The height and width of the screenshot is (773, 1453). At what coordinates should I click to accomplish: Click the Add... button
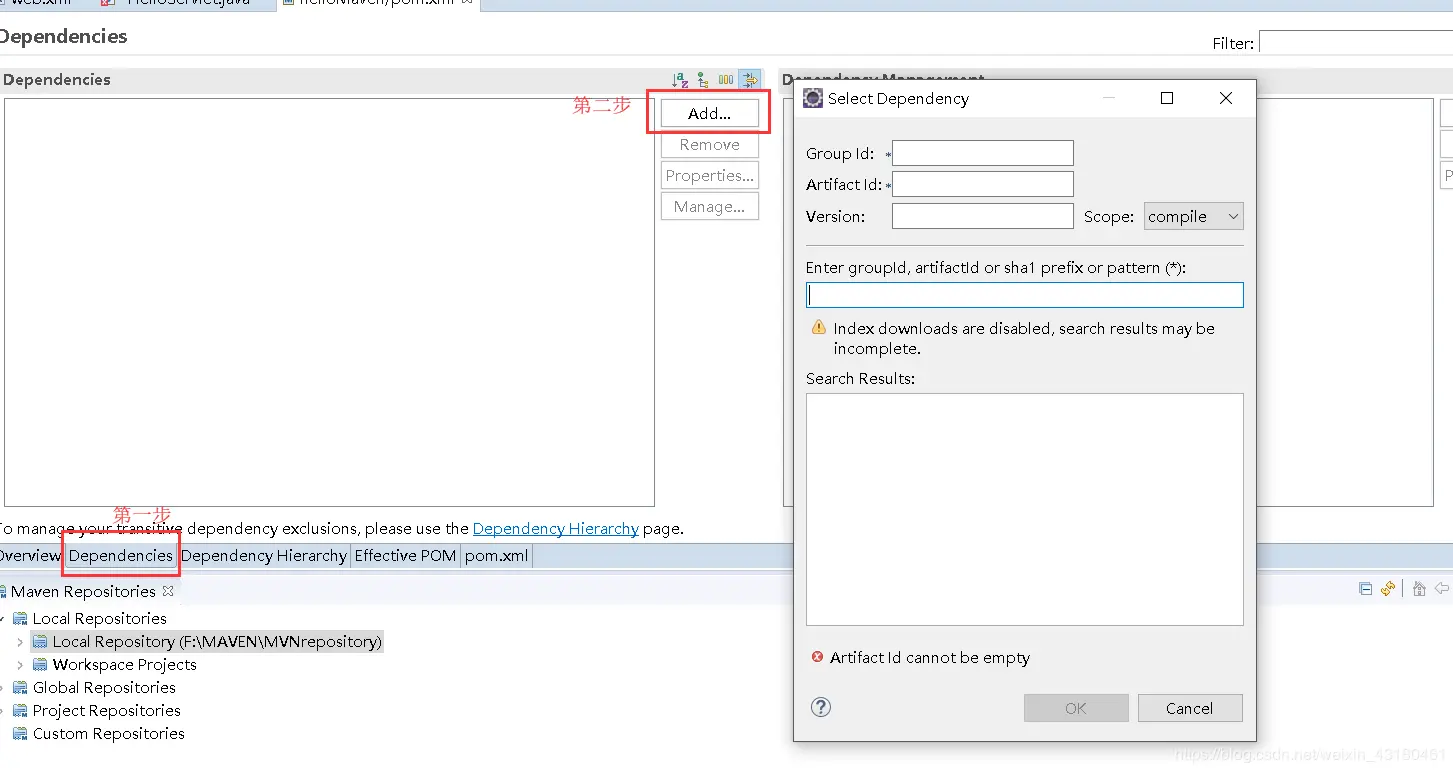(x=710, y=113)
